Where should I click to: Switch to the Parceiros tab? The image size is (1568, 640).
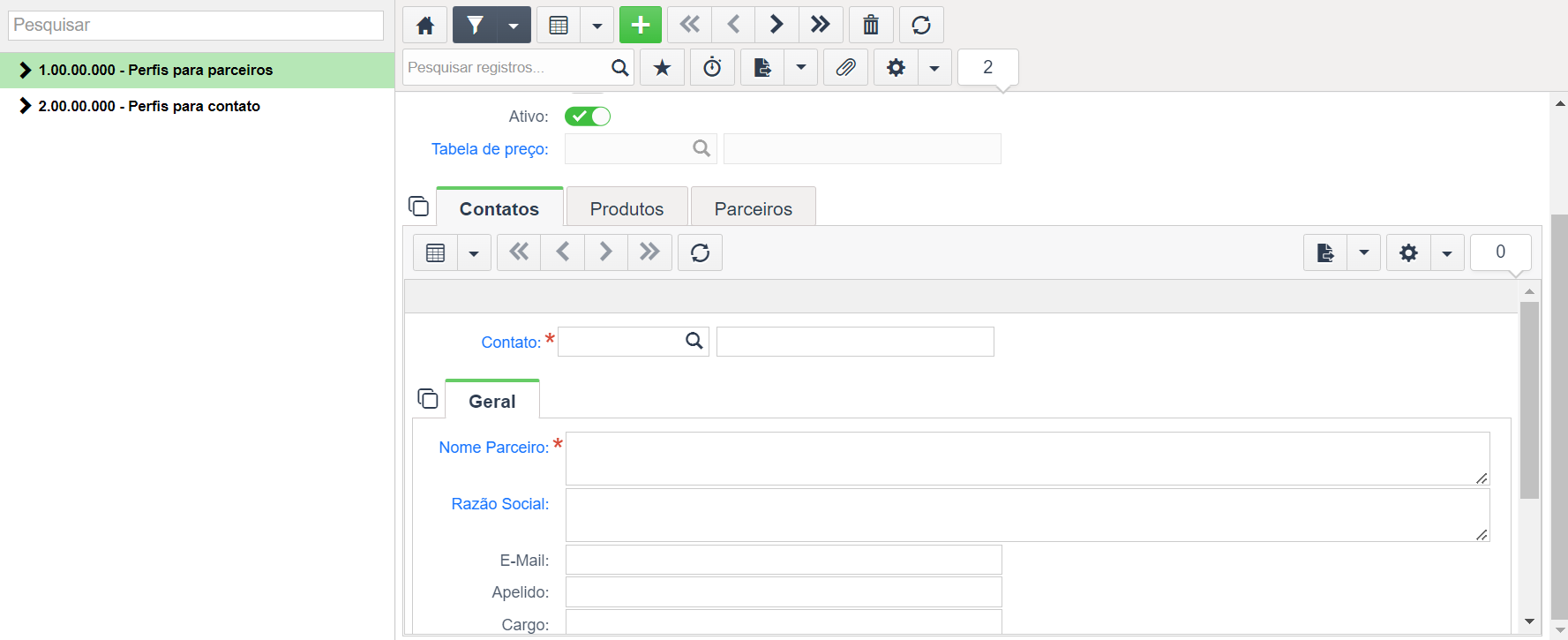click(753, 208)
